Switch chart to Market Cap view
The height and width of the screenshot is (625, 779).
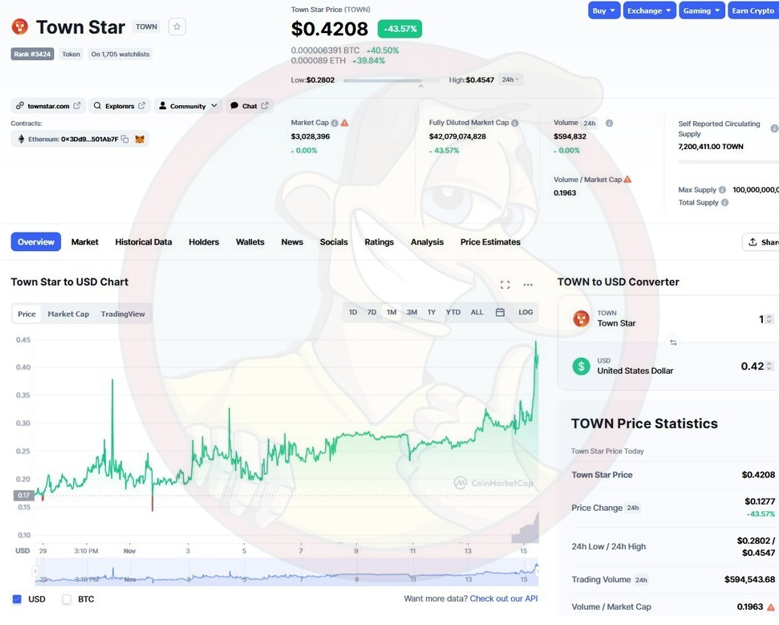(68, 314)
